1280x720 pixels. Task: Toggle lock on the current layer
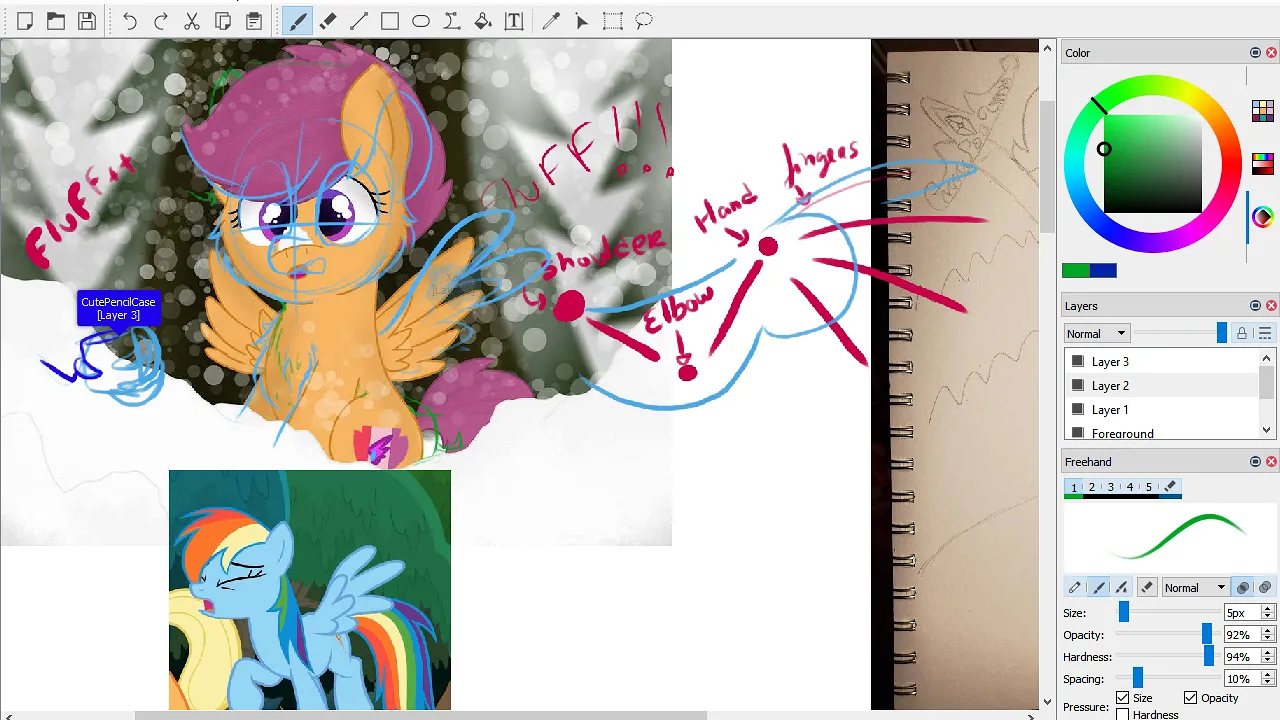pyautogui.click(x=1242, y=333)
